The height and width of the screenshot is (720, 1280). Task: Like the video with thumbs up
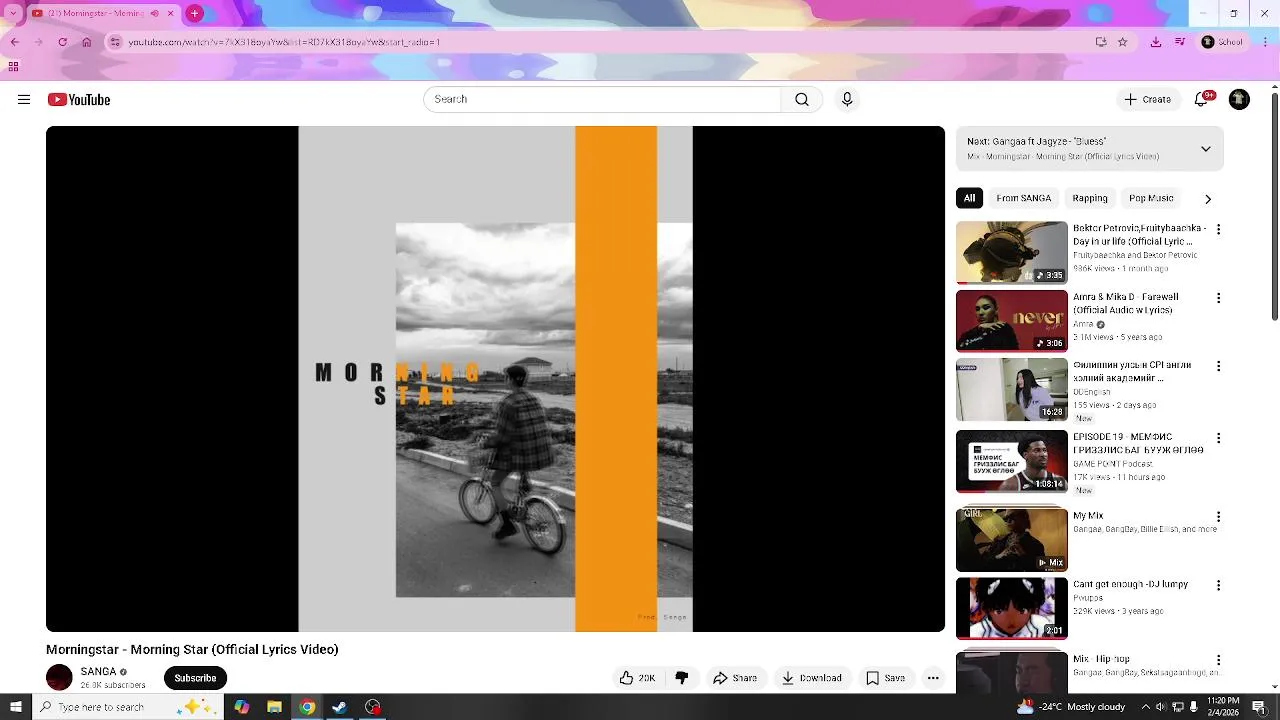click(637, 678)
